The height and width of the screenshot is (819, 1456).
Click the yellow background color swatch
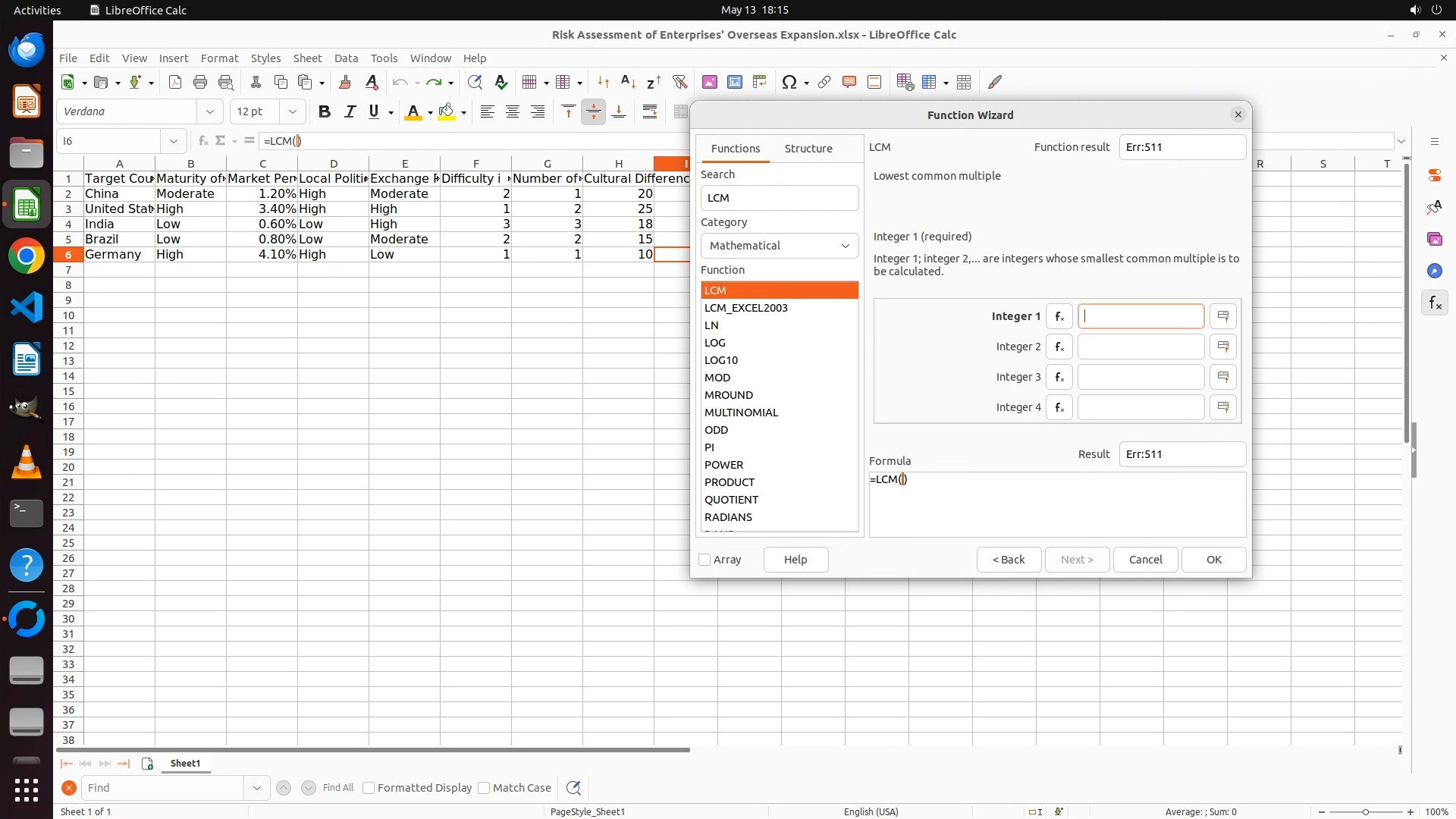(447, 112)
